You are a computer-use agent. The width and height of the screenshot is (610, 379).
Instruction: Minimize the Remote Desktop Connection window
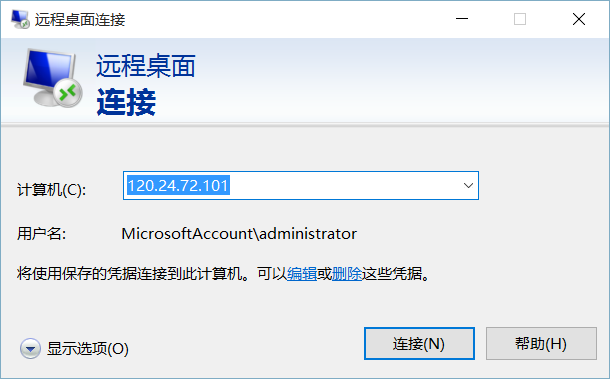tap(462, 19)
